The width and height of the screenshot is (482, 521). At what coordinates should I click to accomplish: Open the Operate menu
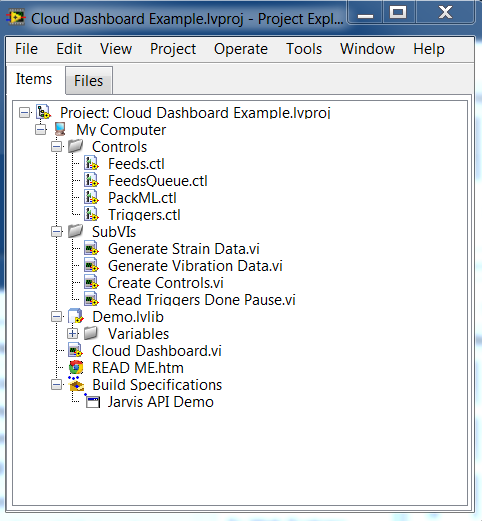pos(241,49)
